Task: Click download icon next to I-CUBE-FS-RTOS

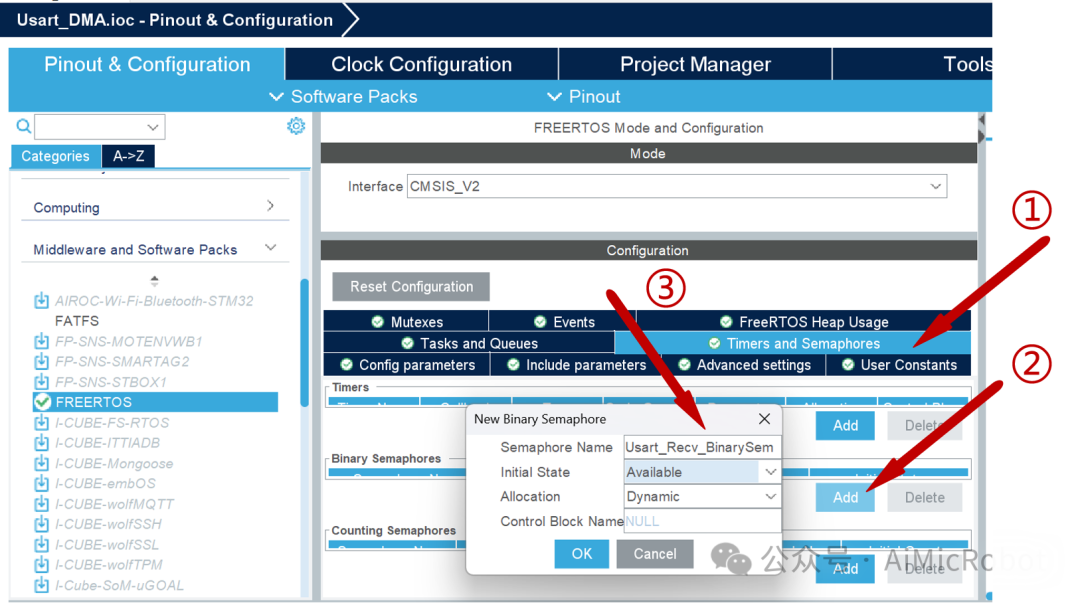Action: pos(42,422)
